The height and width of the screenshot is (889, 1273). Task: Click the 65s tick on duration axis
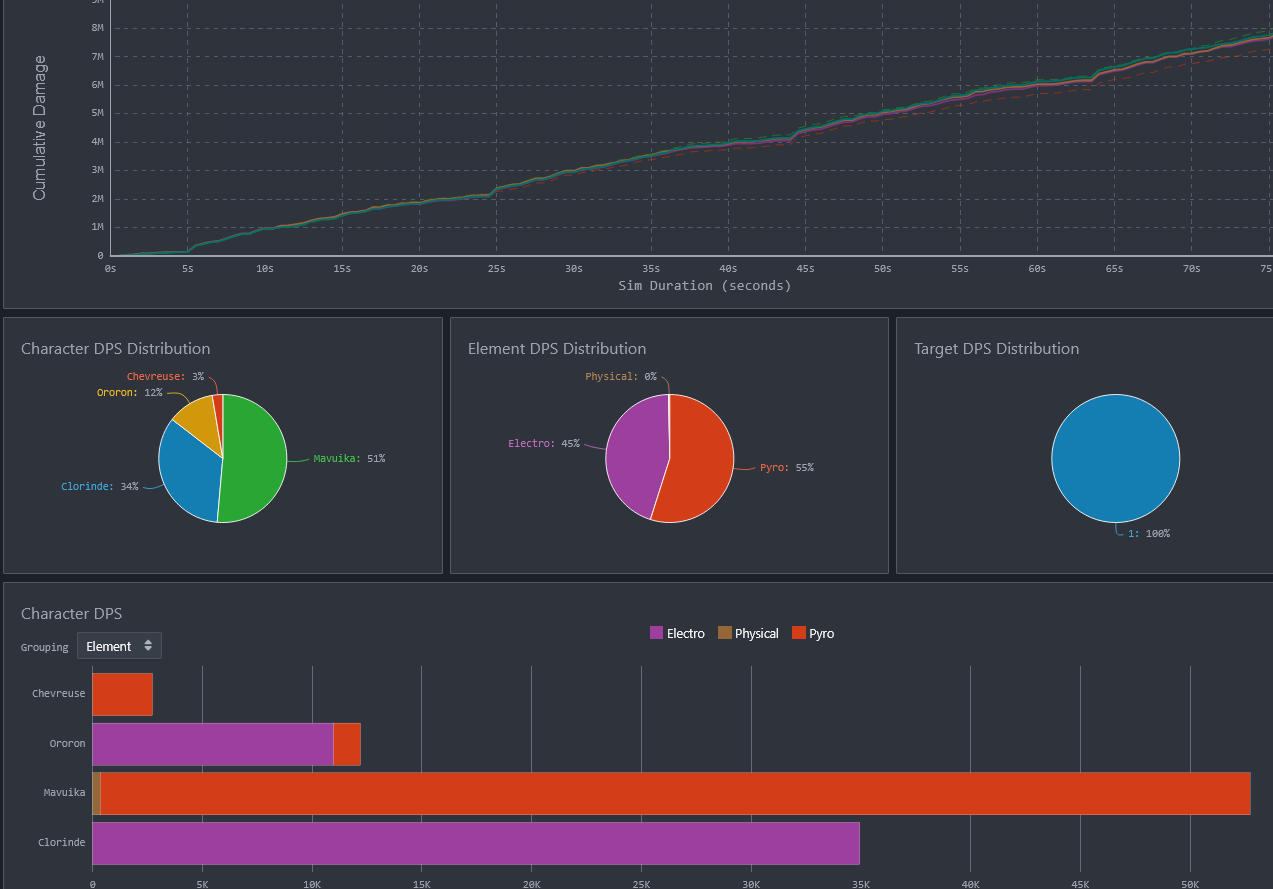coord(1114,269)
